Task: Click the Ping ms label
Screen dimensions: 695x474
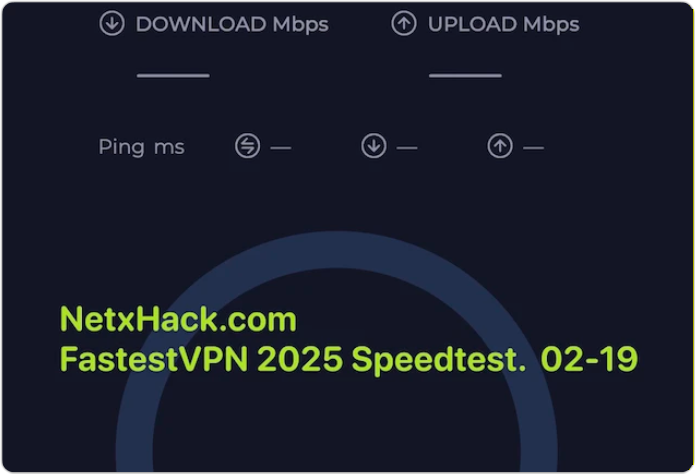Action: coord(141,147)
